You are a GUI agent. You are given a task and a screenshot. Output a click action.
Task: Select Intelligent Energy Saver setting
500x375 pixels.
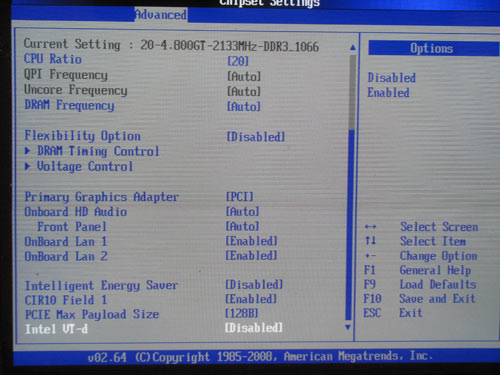tap(102, 286)
